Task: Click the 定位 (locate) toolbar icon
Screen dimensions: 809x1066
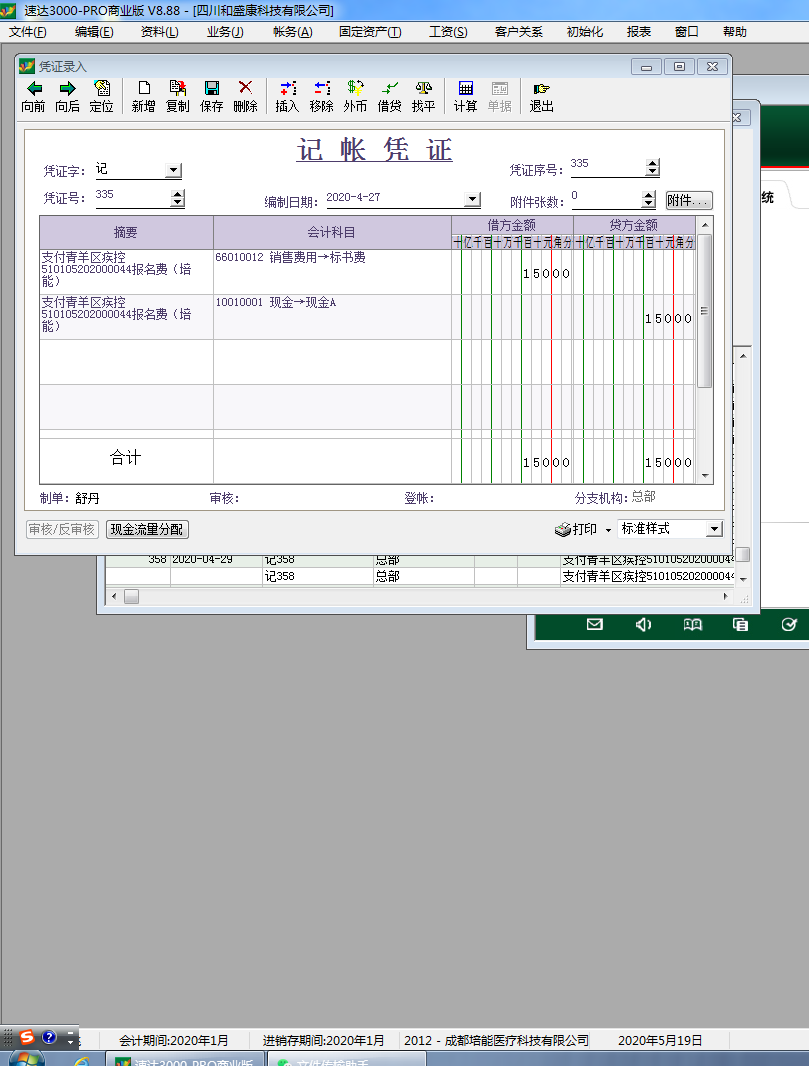Action: 101,89
